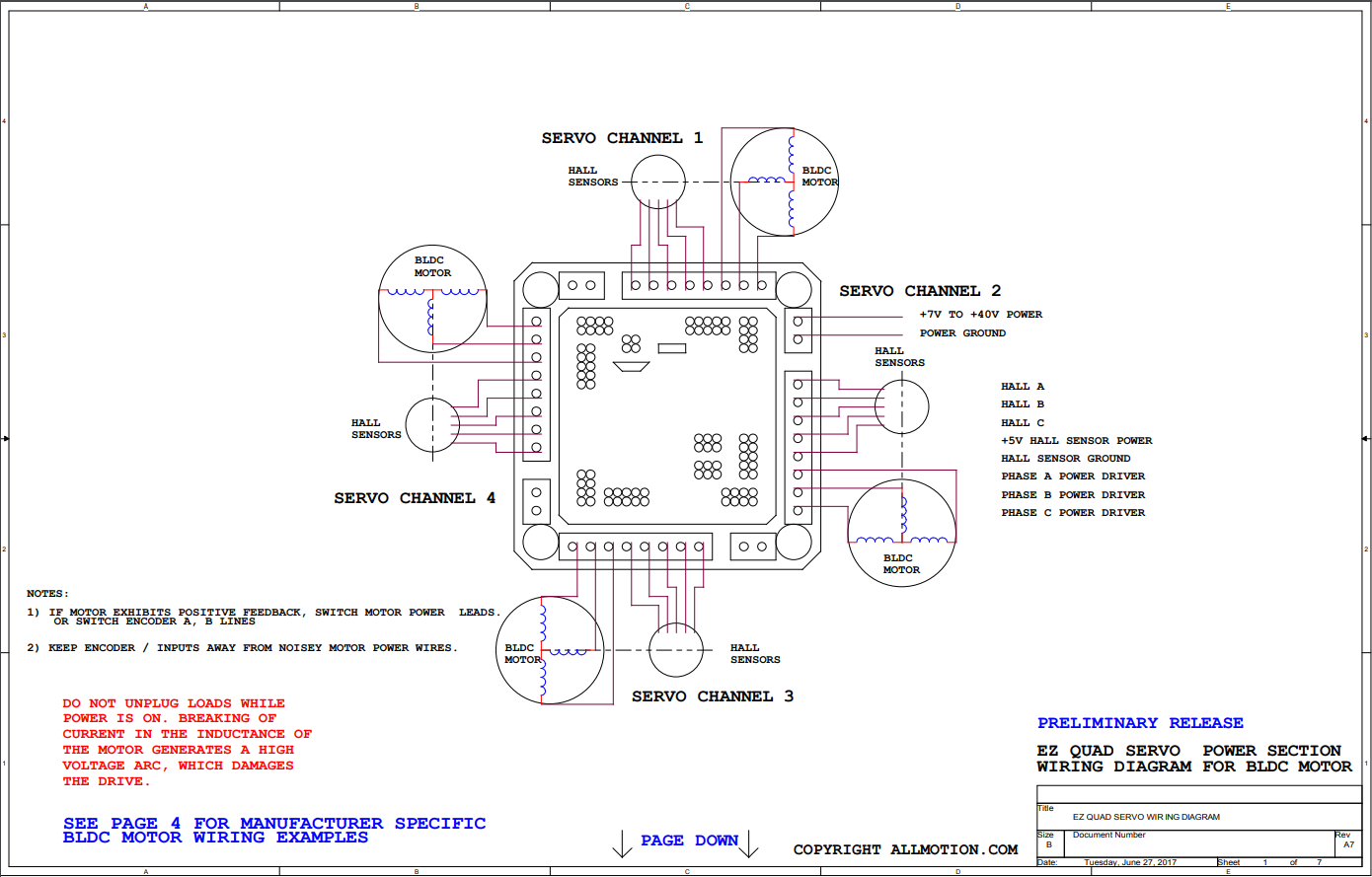Image resolution: width=1372 pixels, height=877 pixels.
Task: Click the HALL C pin label
Action: tap(1023, 423)
